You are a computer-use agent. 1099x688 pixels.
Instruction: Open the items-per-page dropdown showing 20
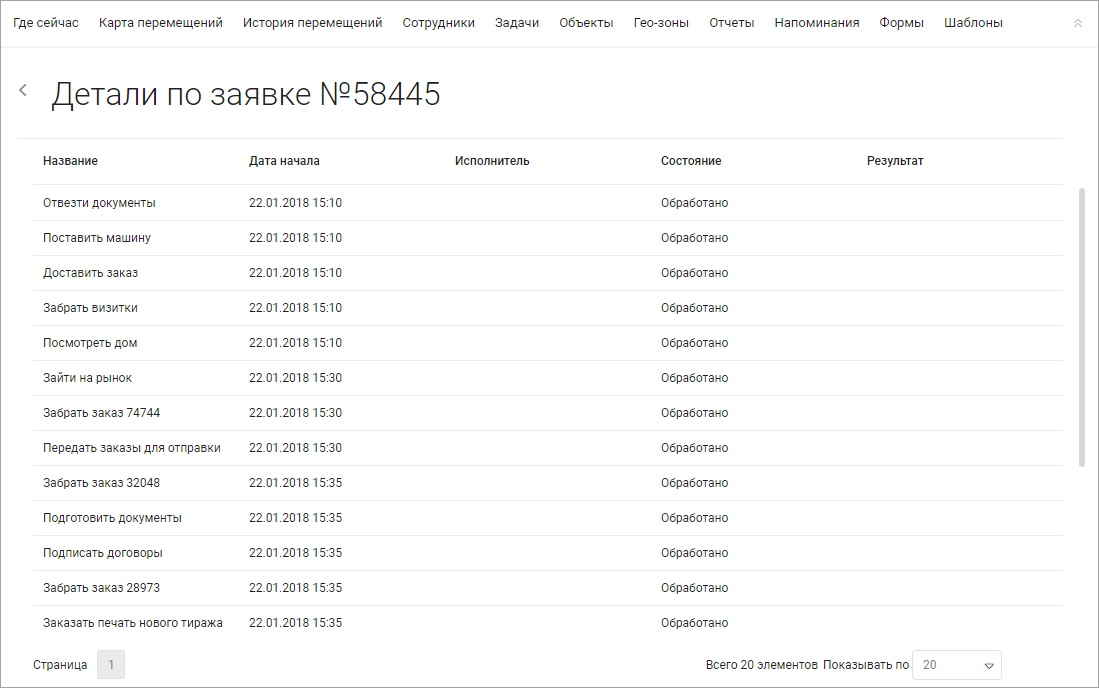pos(956,665)
